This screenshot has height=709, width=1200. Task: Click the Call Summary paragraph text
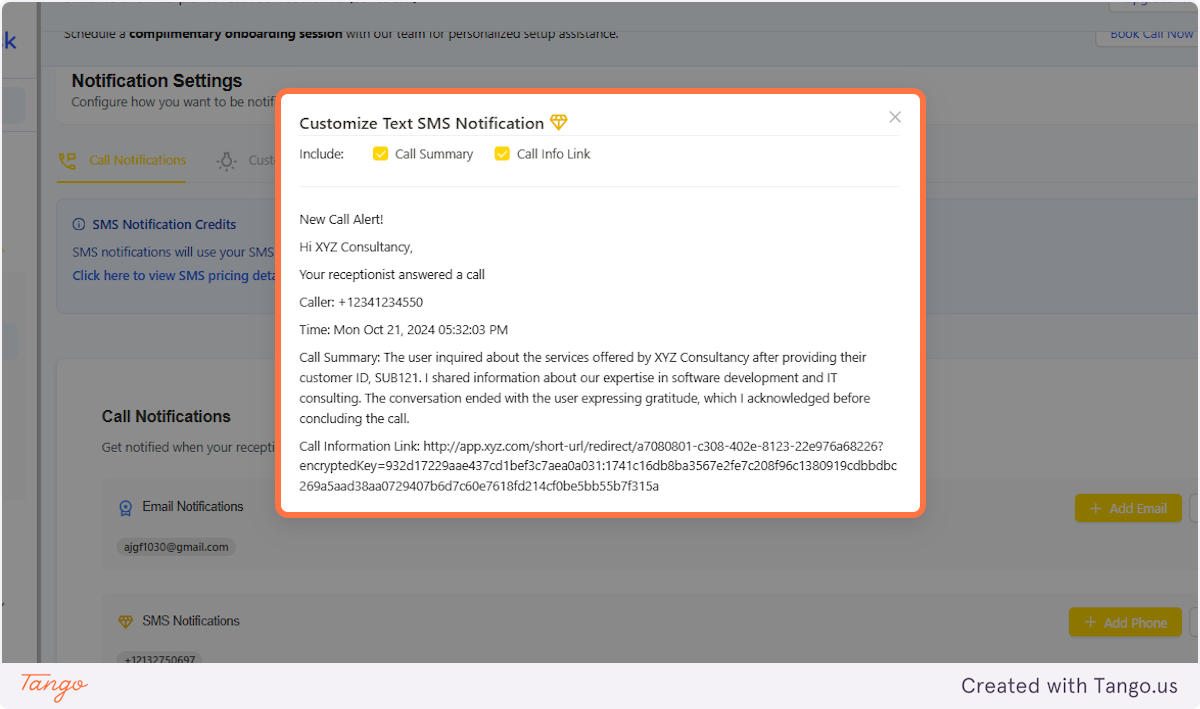click(585, 388)
